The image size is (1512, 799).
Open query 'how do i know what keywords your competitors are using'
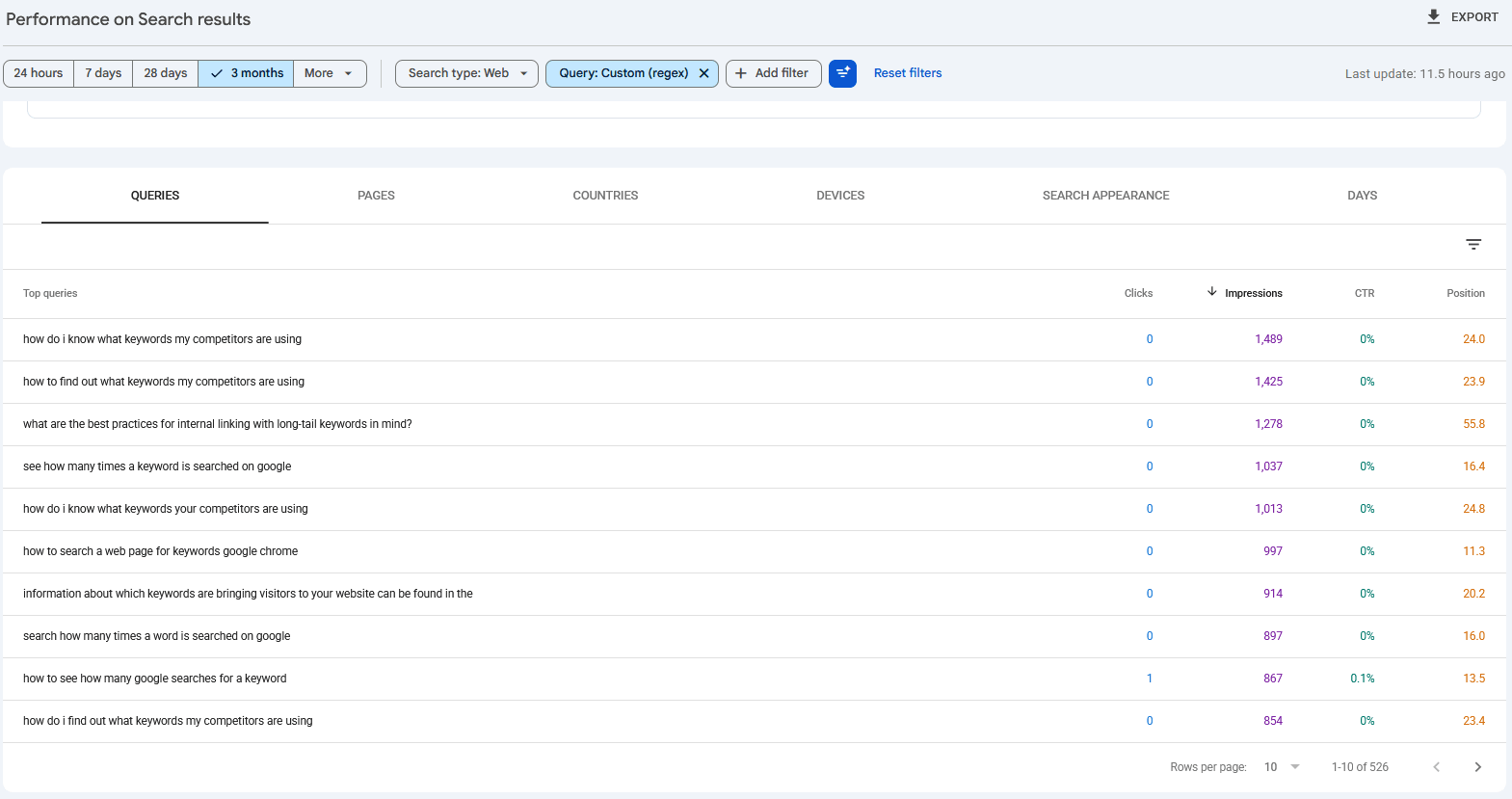(x=166, y=509)
